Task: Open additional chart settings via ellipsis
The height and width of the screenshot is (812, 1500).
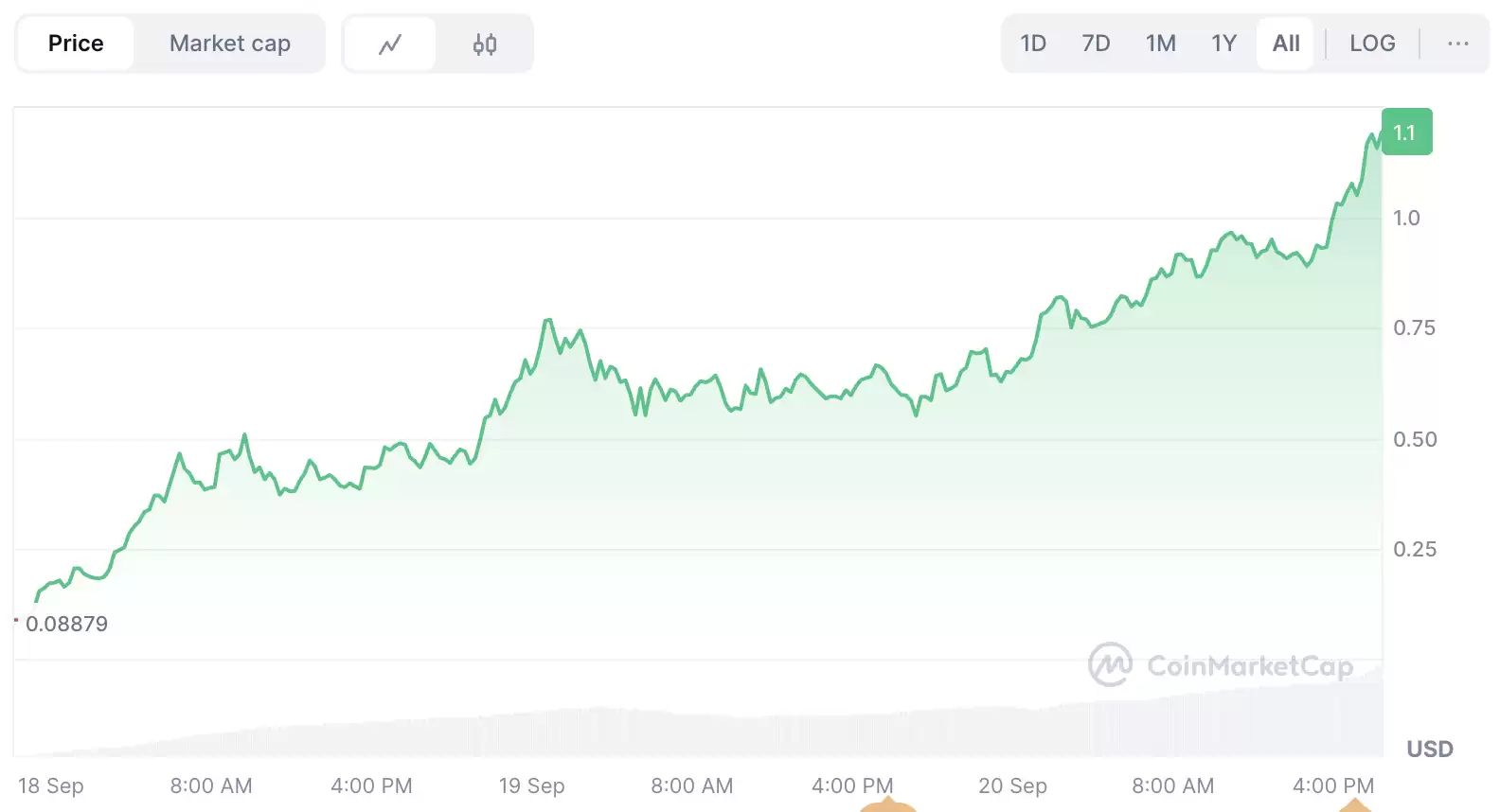Action: (1456, 43)
